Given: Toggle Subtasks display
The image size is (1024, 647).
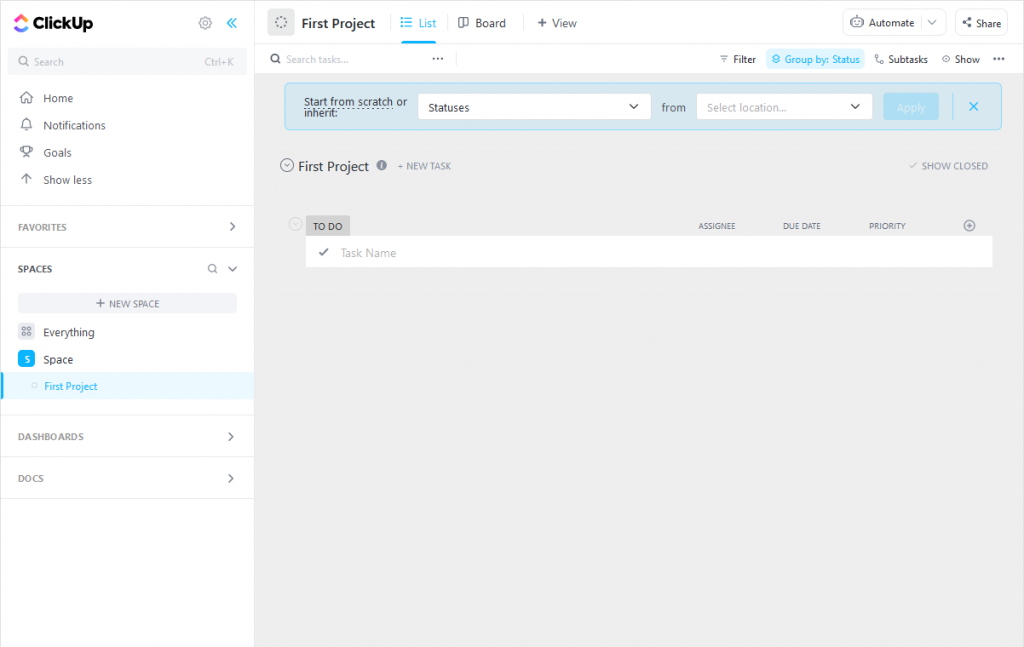Looking at the screenshot, I should coord(901,59).
